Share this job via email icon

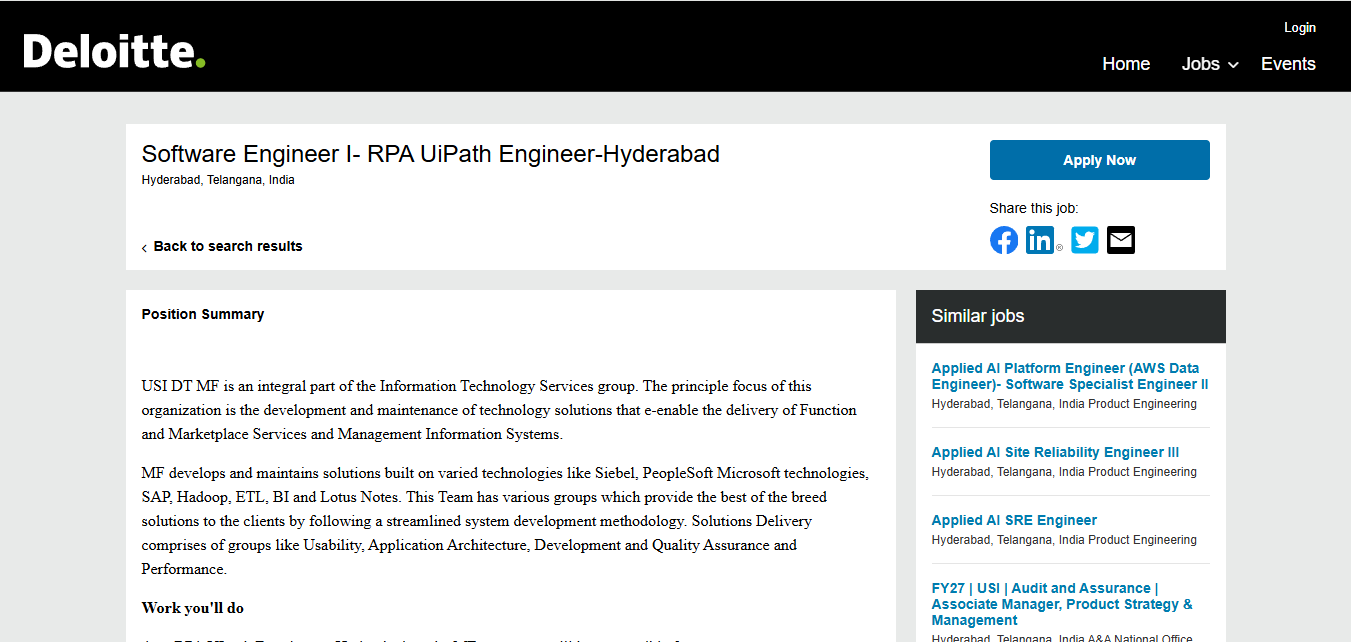tap(1121, 240)
